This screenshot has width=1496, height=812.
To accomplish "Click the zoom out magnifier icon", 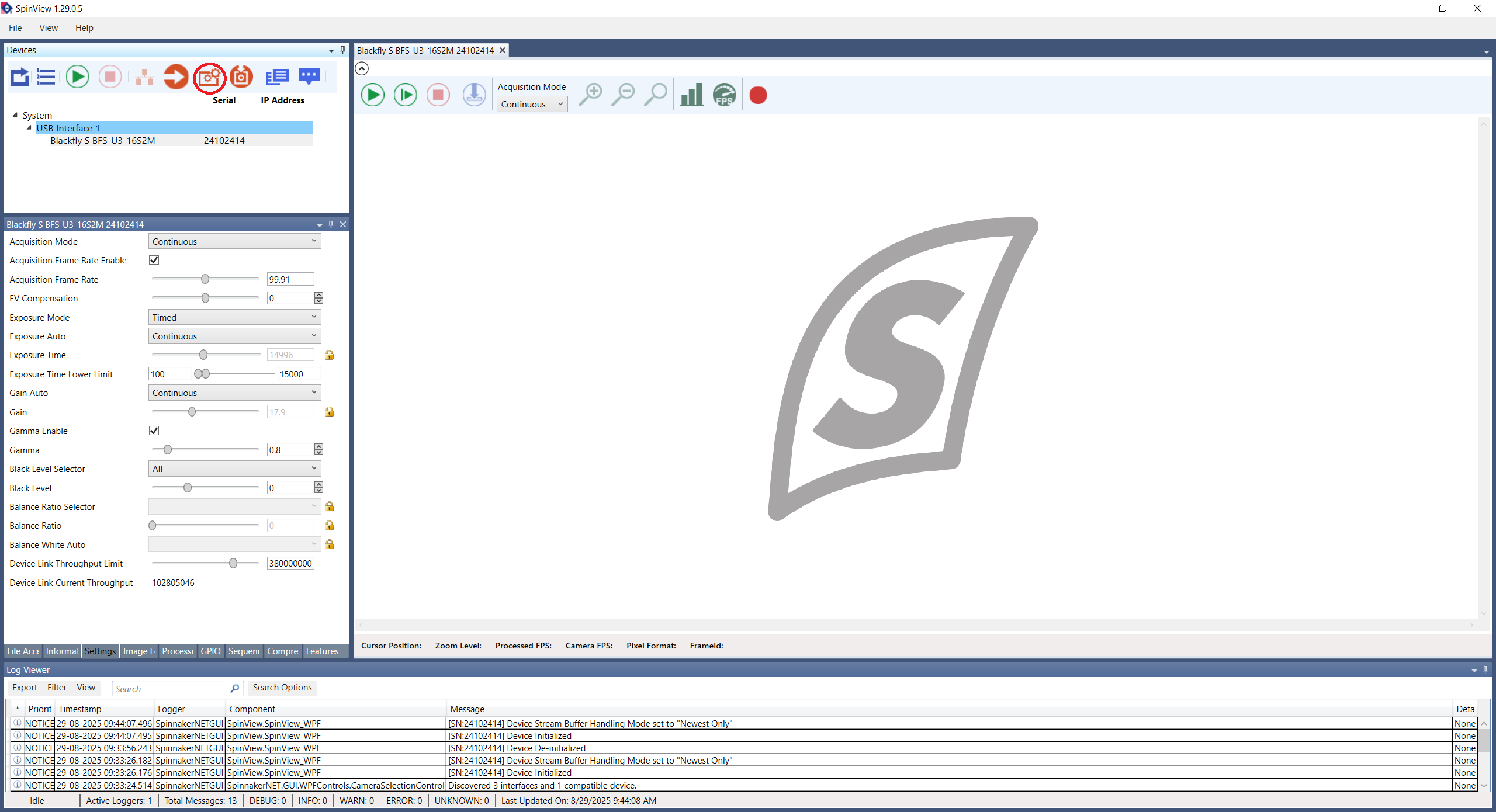I will [x=623, y=95].
